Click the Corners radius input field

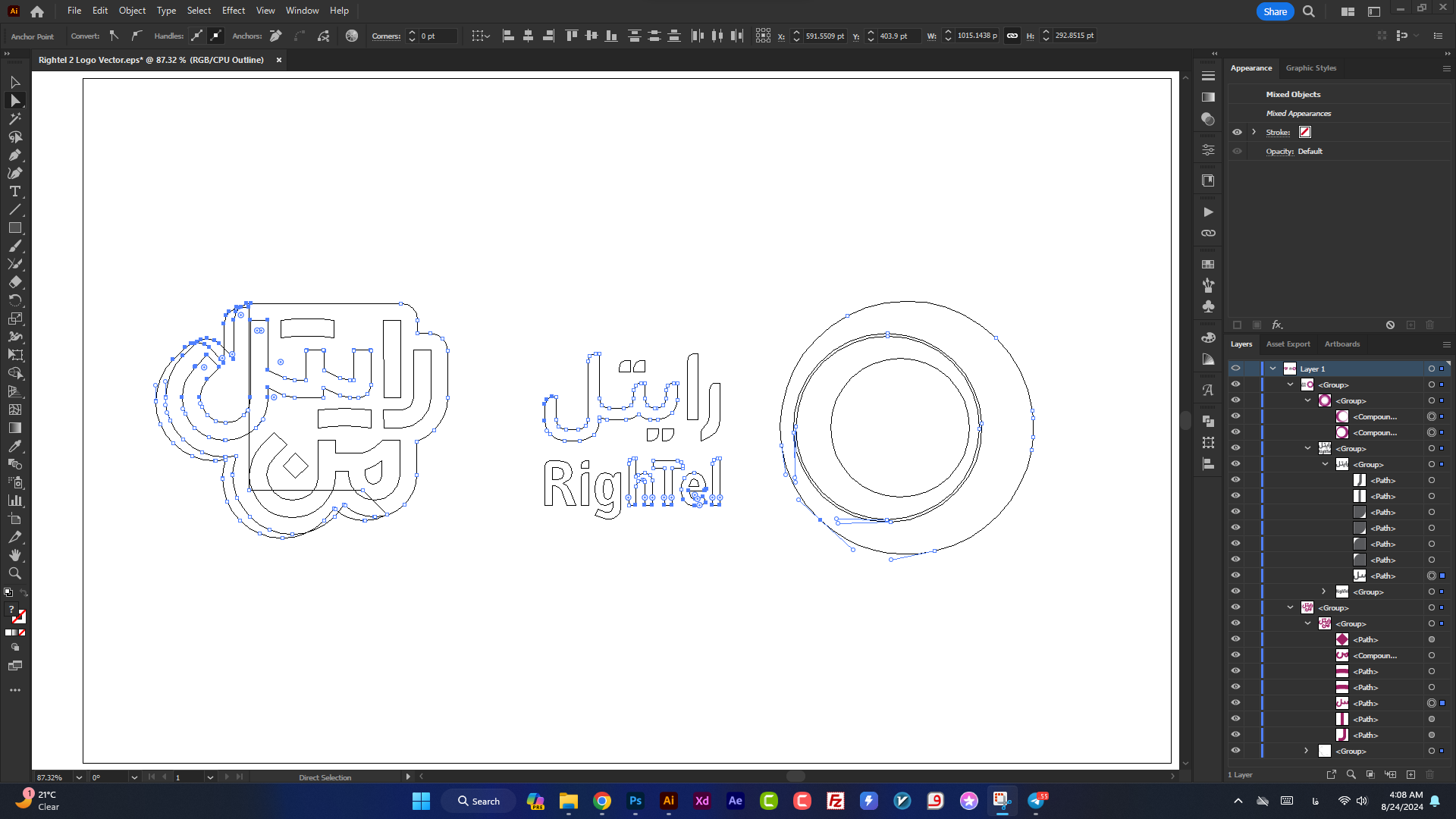(438, 36)
